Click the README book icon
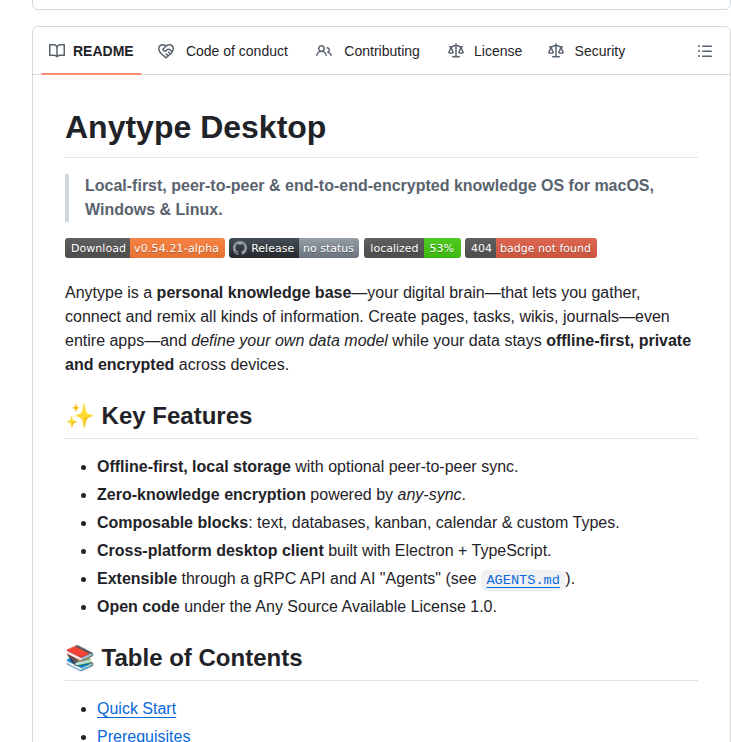 click(x=57, y=51)
